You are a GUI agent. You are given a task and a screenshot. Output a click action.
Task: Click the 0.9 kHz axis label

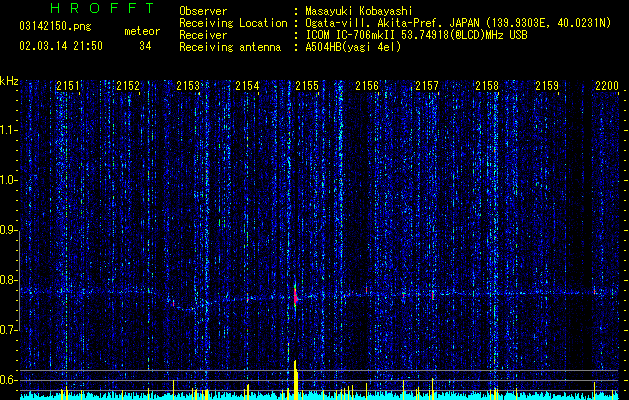coord(9,230)
